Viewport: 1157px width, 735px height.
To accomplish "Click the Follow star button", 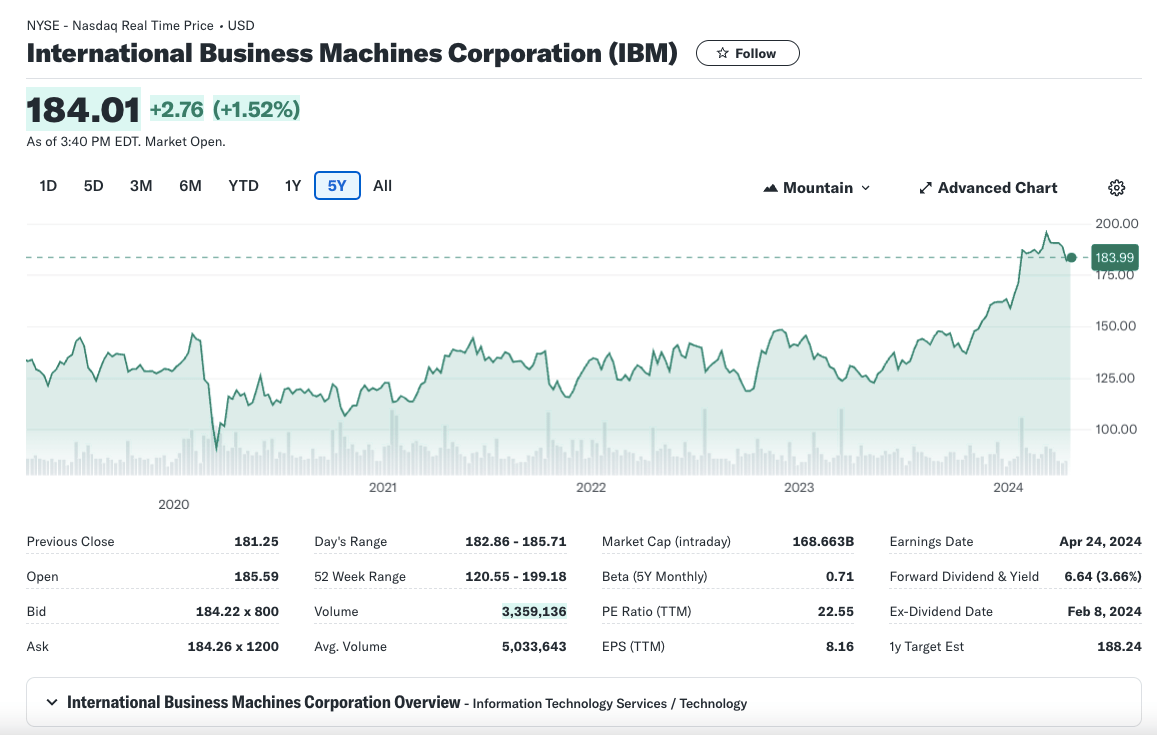I will [747, 53].
